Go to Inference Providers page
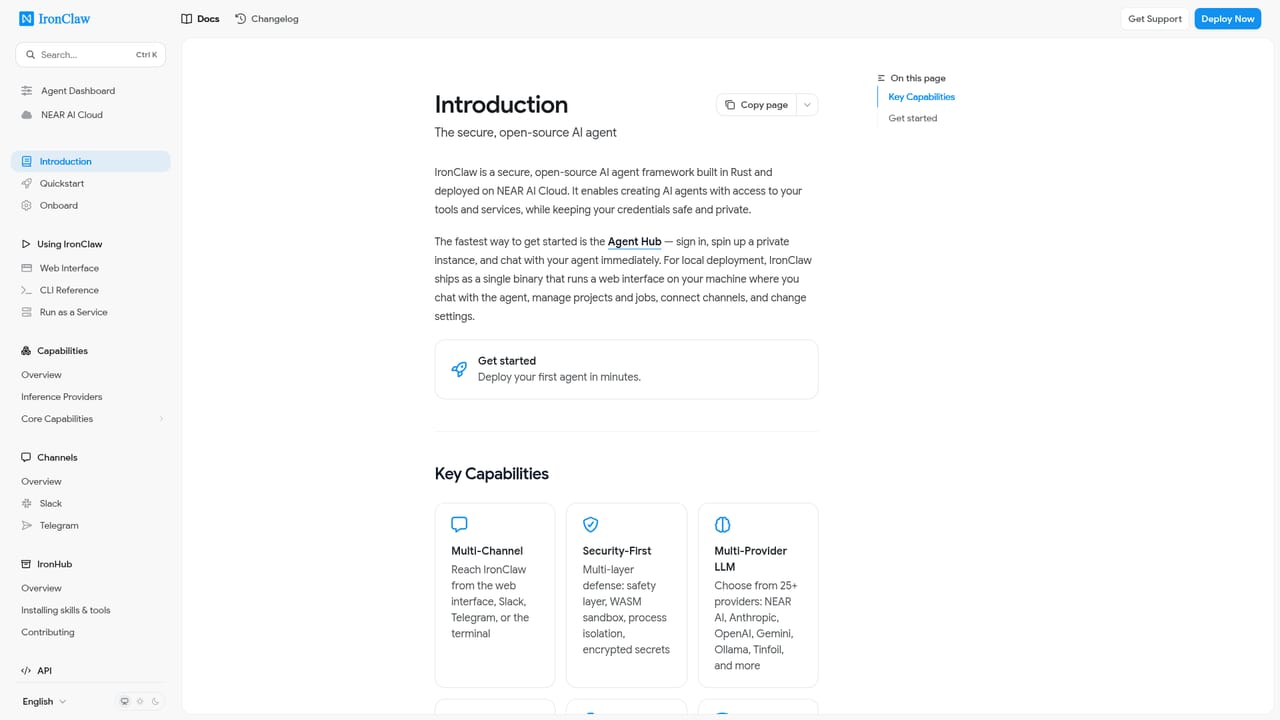This screenshot has height=720, width=1280. coord(62,397)
